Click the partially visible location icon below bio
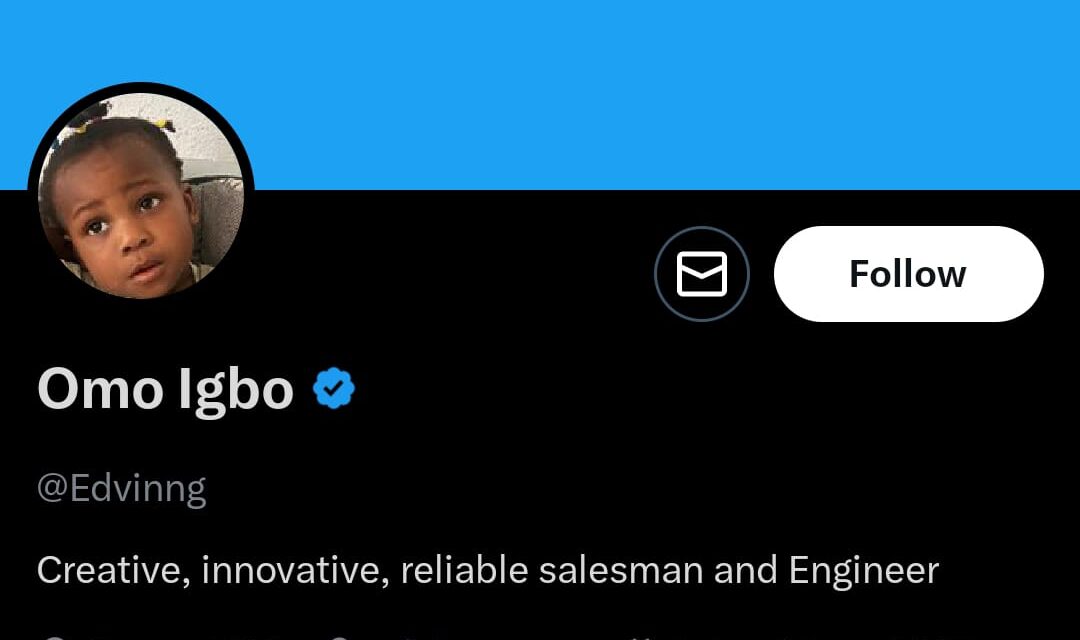 click(x=56, y=636)
